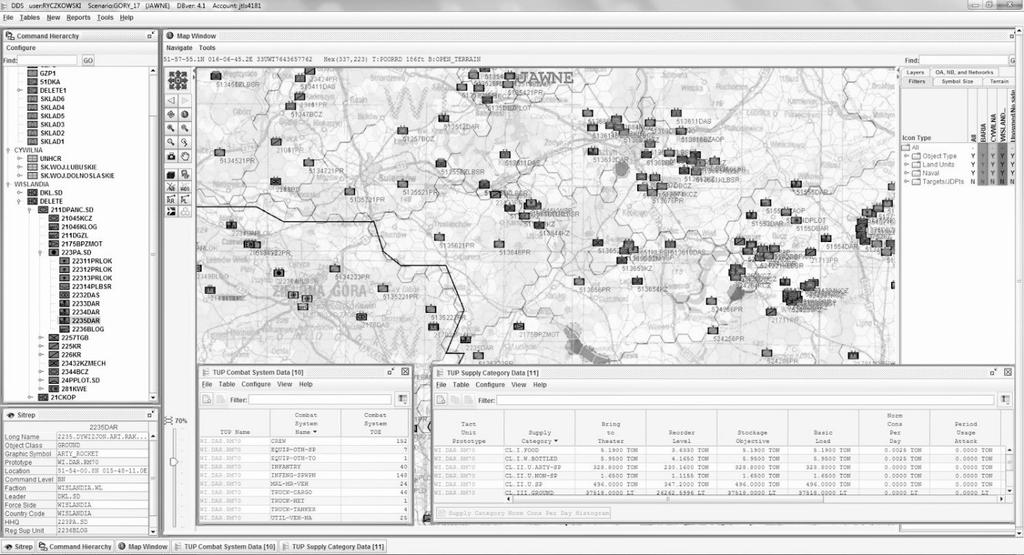Open the Tables menu

[29, 18]
